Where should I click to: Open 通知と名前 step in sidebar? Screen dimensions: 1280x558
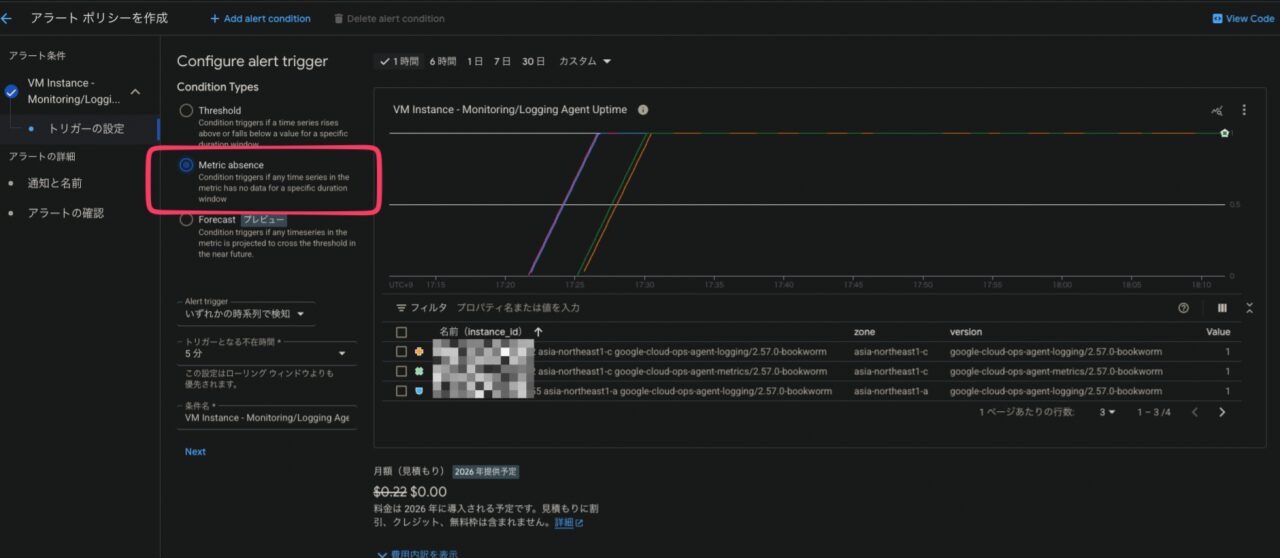point(55,183)
